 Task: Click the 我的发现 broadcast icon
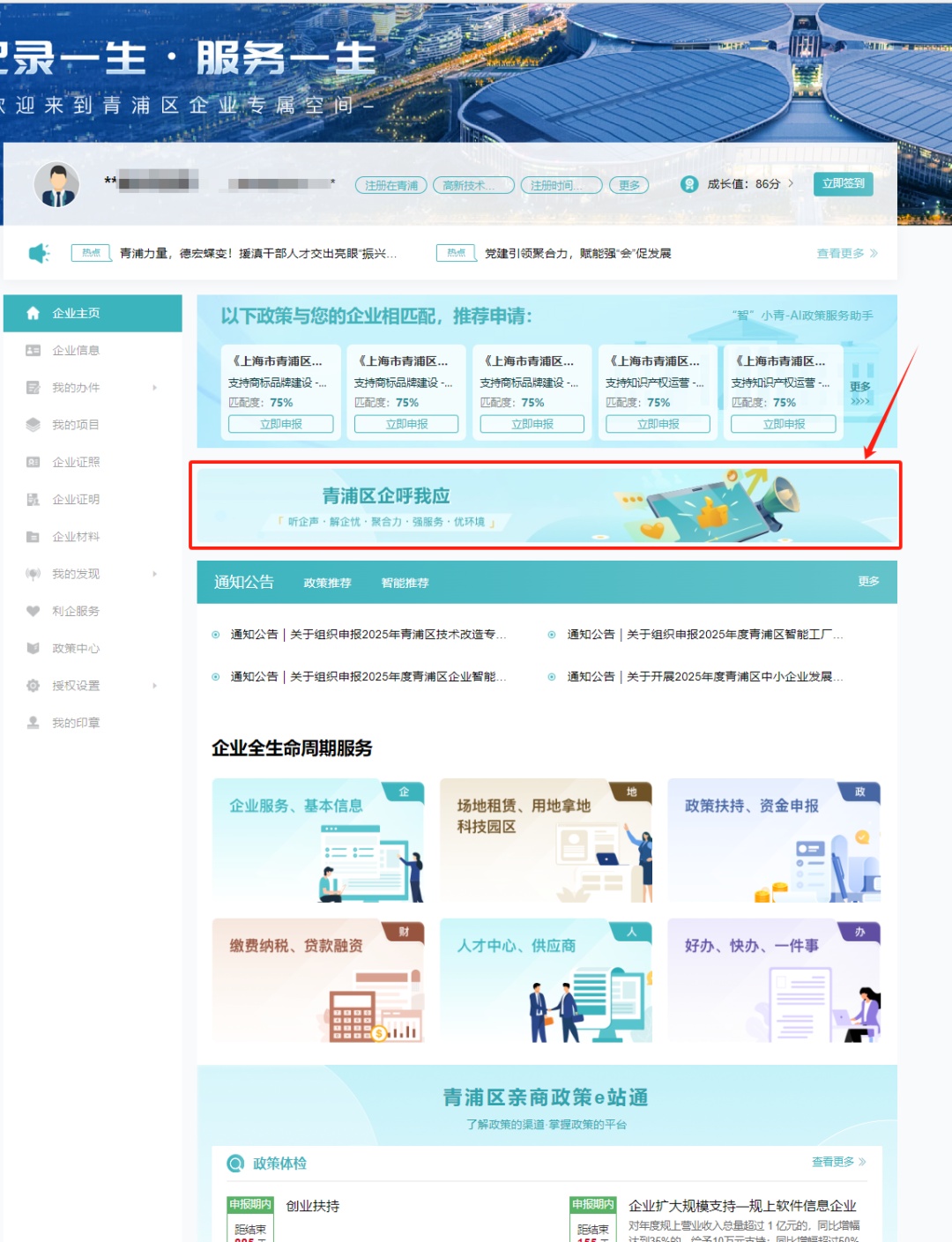[x=33, y=574]
